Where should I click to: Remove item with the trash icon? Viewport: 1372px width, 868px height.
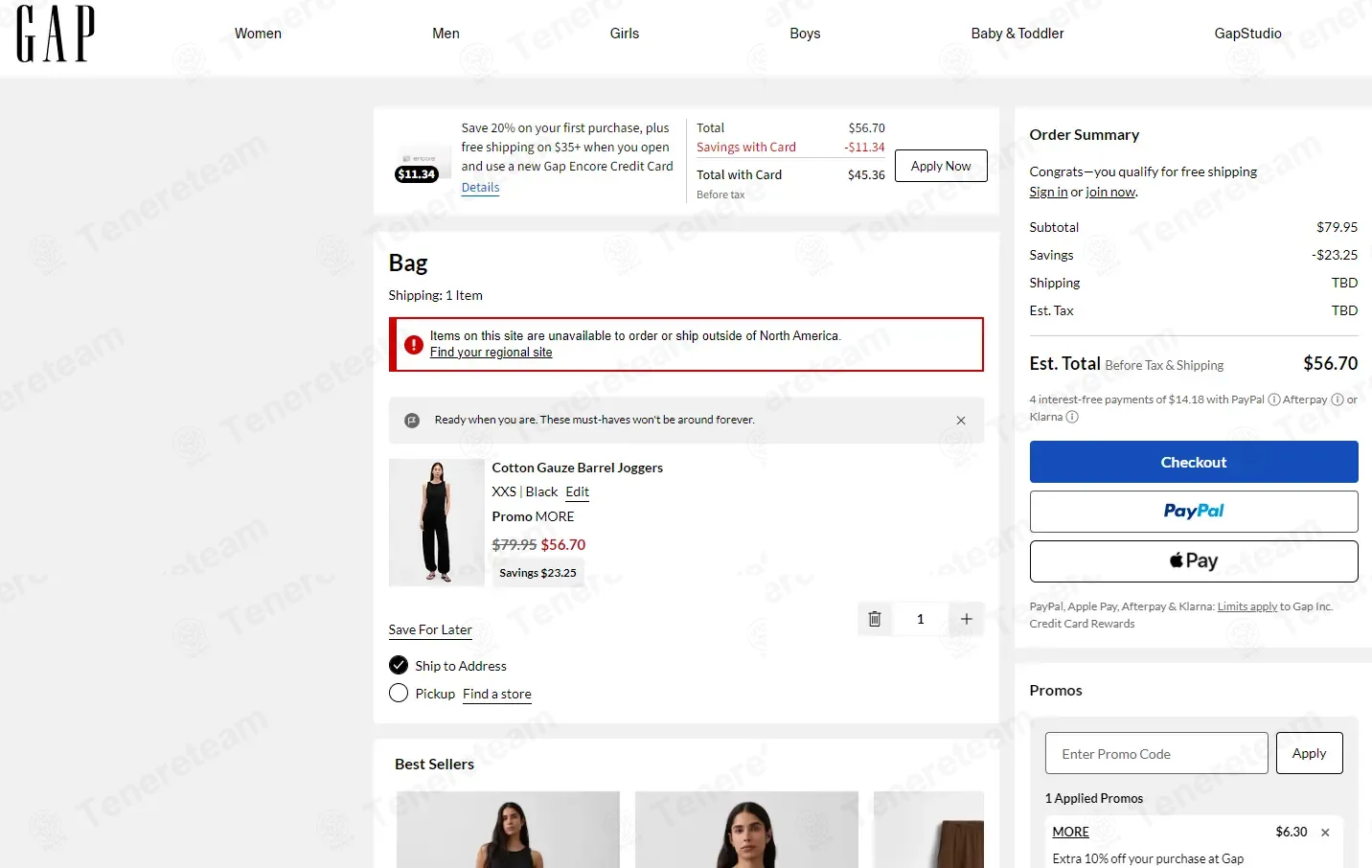(x=875, y=619)
